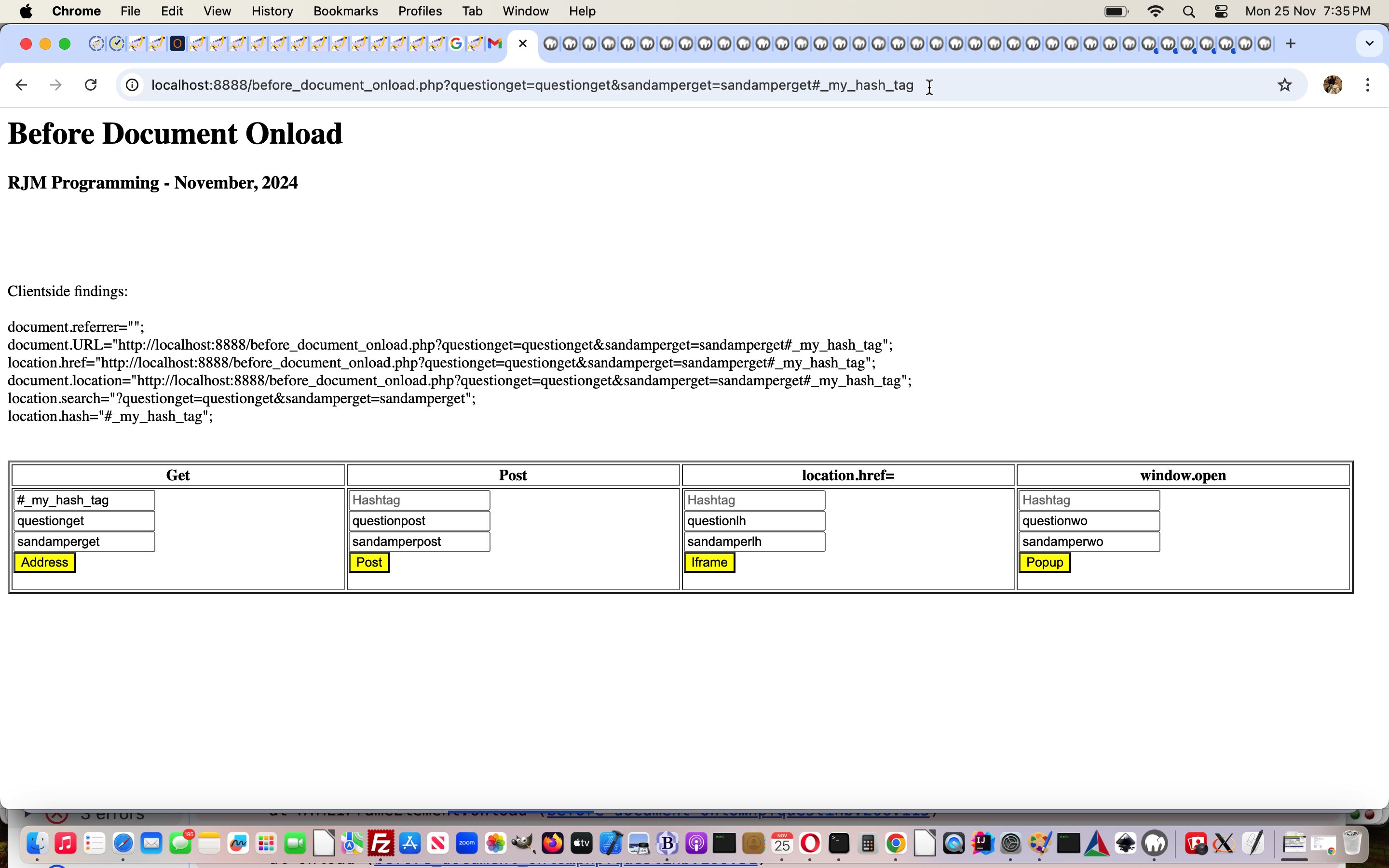Click the Wi-Fi status icon
The width and height of the screenshot is (1389, 868).
click(1155, 11)
